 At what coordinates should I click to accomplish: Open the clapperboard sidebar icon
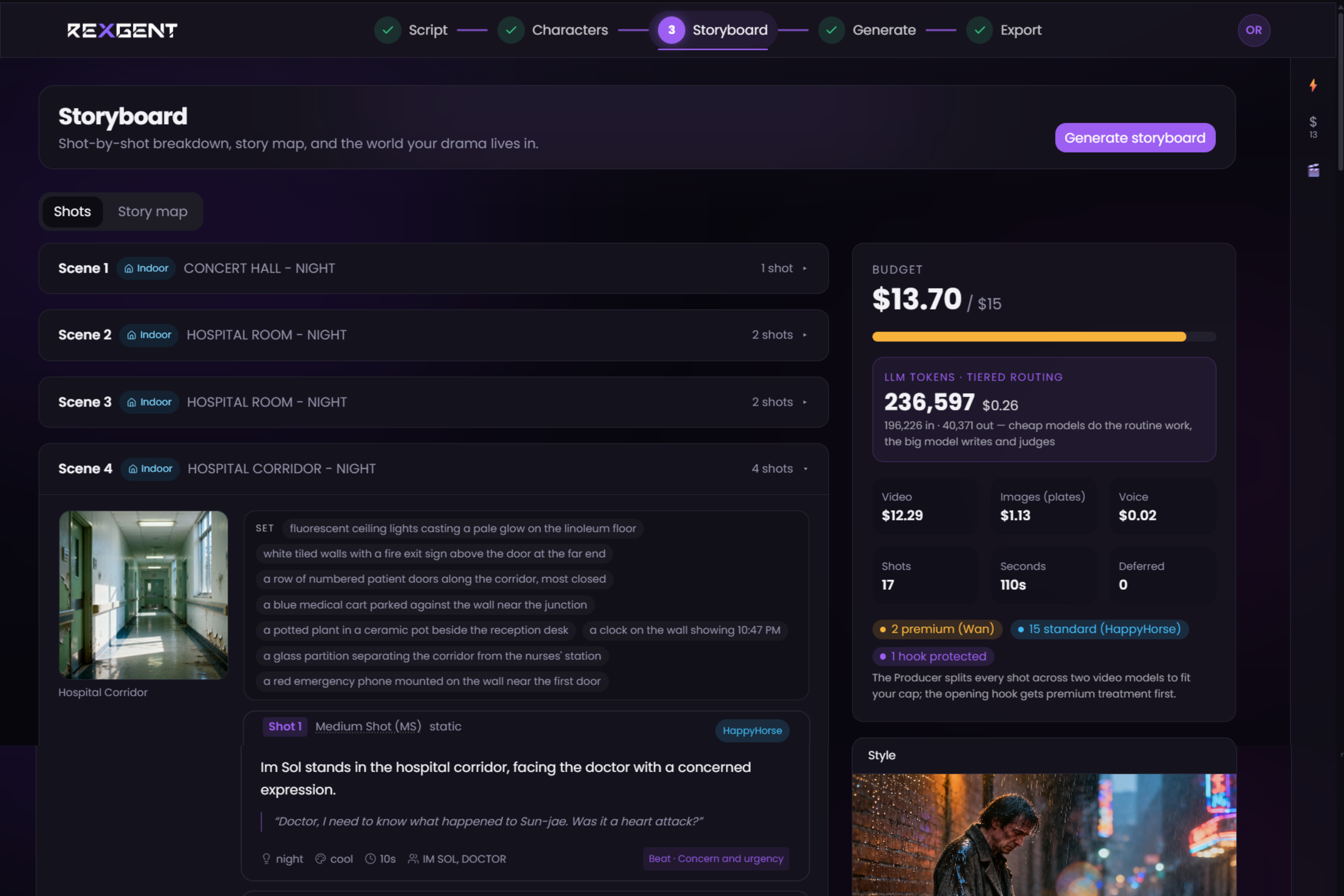[1313, 170]
